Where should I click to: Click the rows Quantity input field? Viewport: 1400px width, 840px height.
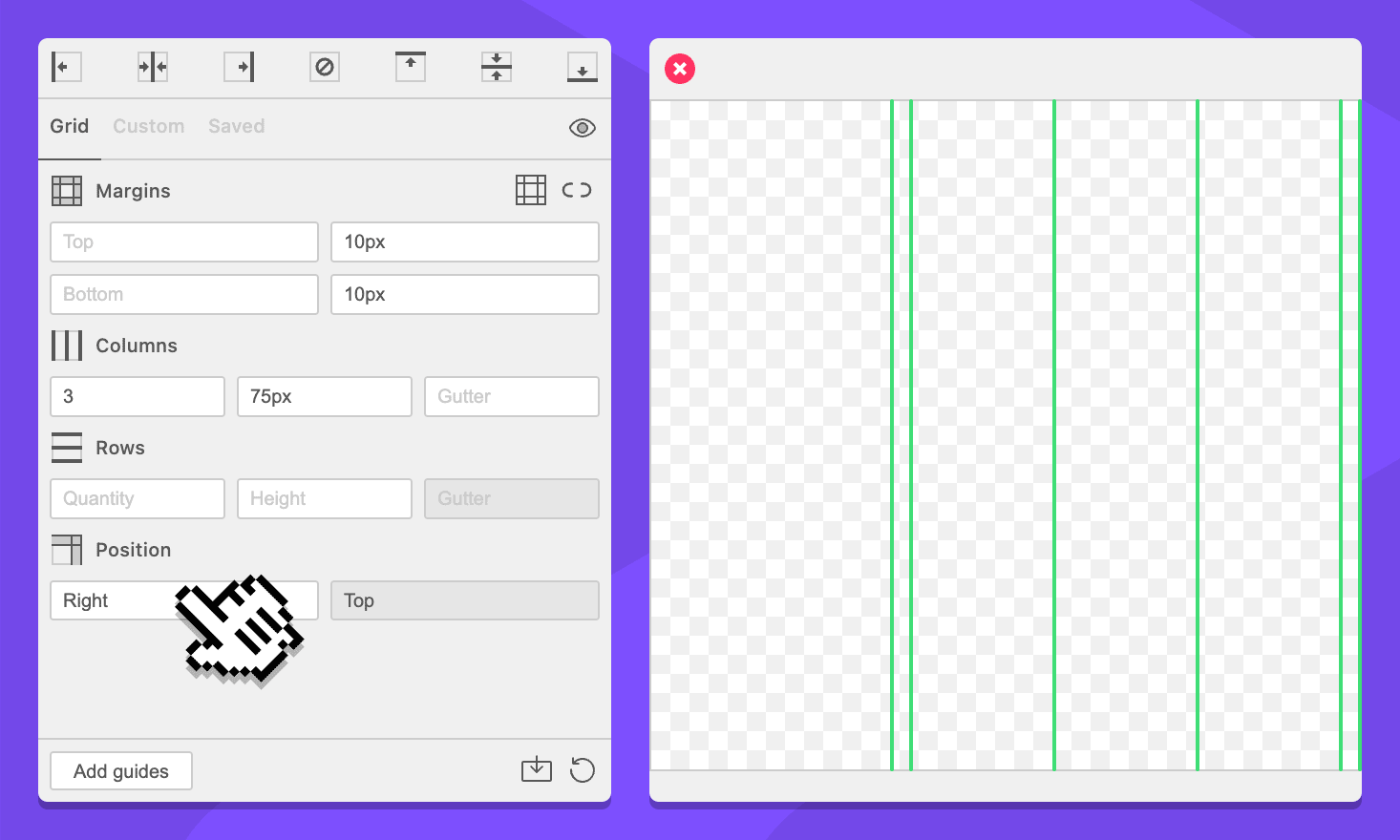[x=138, y=498]
